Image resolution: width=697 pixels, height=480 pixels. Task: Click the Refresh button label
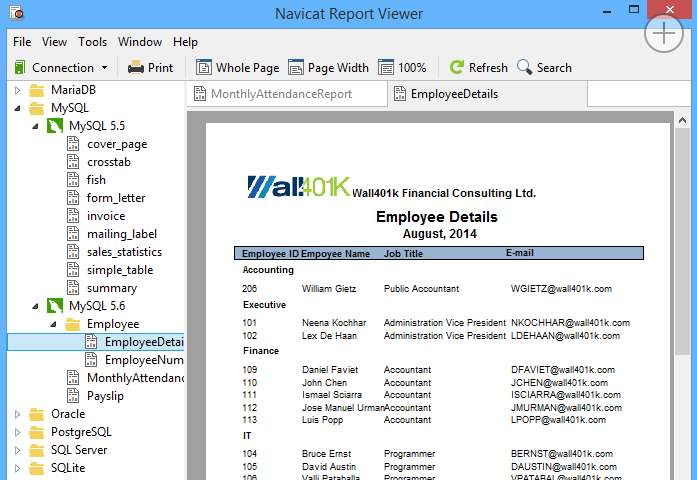pos(488,68)
